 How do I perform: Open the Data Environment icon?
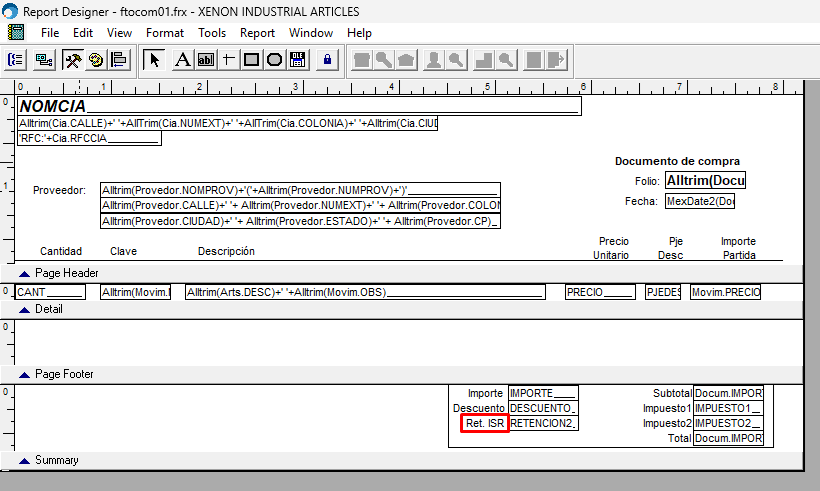[44, 60]
